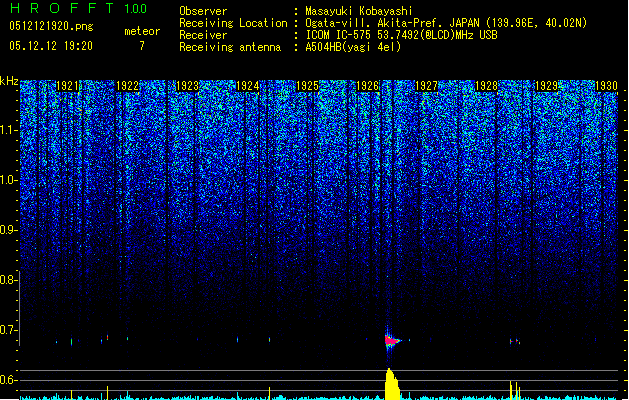Click the small double echo after 1928

pyautogui.click(x=515, y=341)
